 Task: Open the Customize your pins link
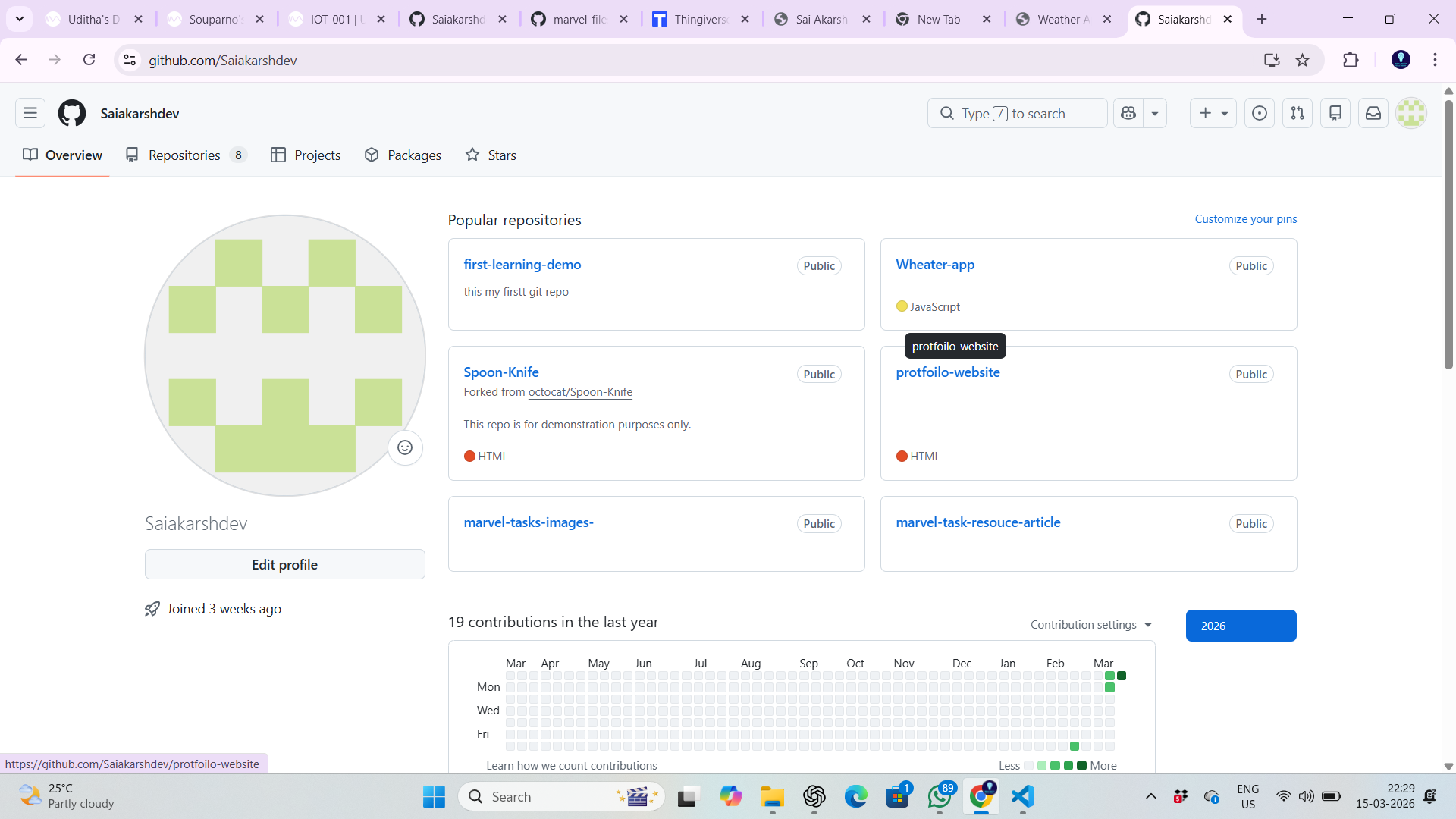click(1245, 218)
